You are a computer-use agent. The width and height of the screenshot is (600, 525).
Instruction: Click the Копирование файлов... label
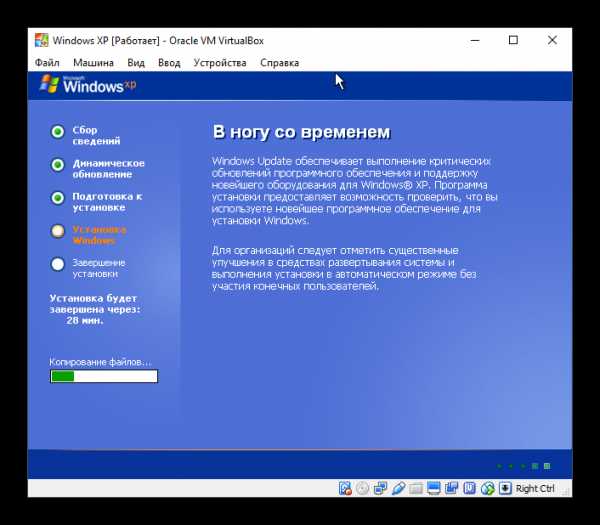pyautogui.click(x=100, y=362)
